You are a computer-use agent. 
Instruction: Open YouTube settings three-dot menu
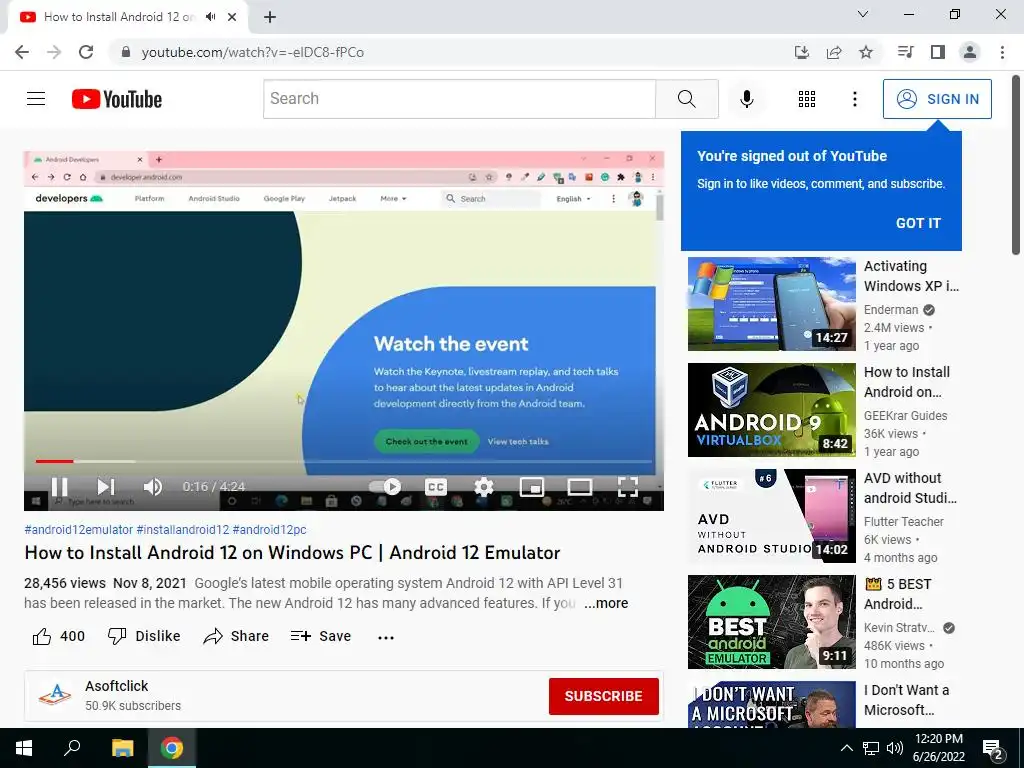pos(854,99)
